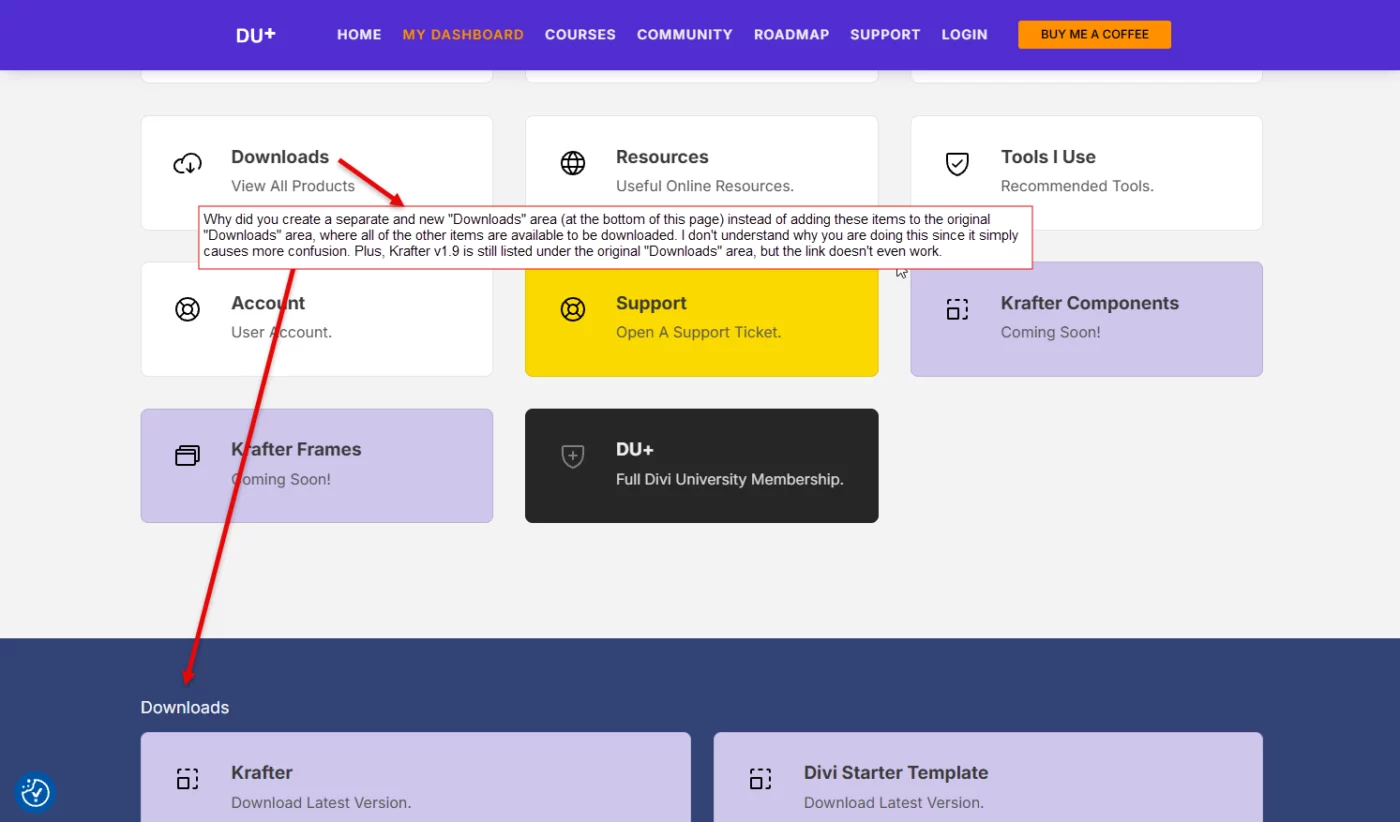Click the Divi Starter Template card icon
This screenshot has height=822, width=1400.
click(x=760, y=778)
